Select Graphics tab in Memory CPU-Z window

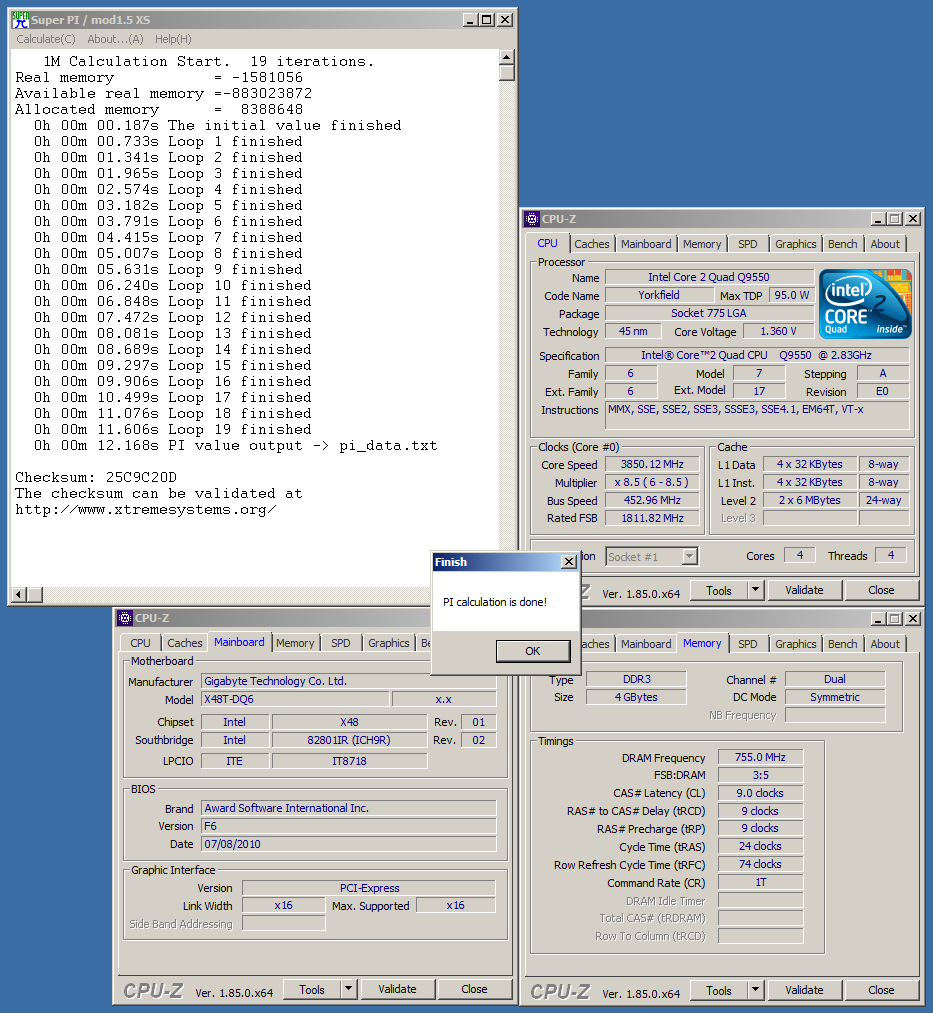(x=795, y=644)
